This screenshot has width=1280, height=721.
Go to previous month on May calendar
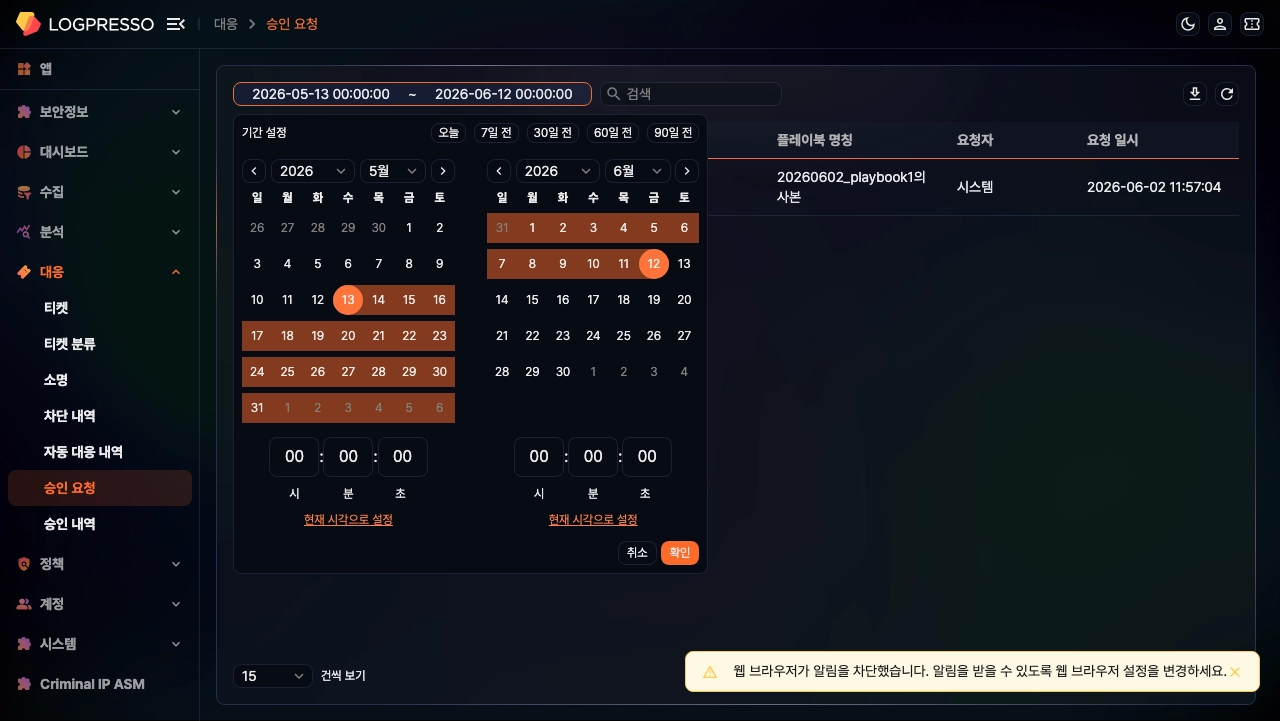[x=254, y=171]
